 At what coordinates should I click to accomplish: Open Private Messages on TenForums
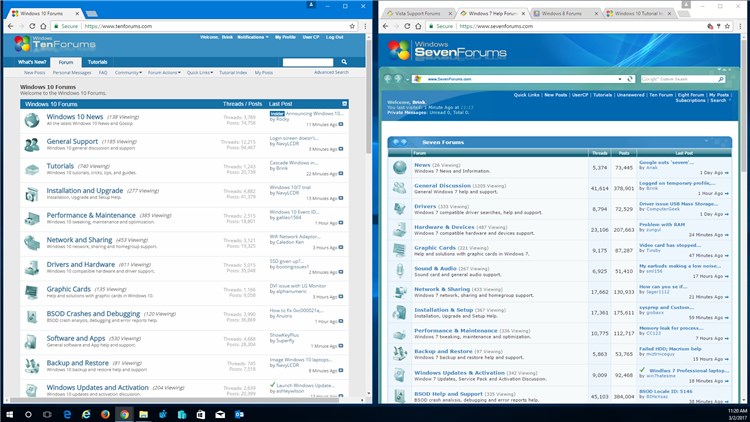(x=72, y=73)
